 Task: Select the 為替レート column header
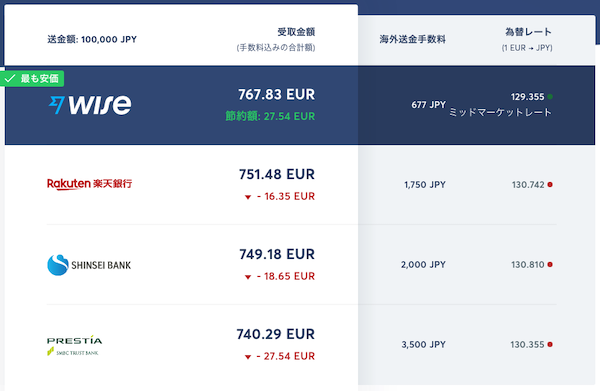[x=528, y=32]
